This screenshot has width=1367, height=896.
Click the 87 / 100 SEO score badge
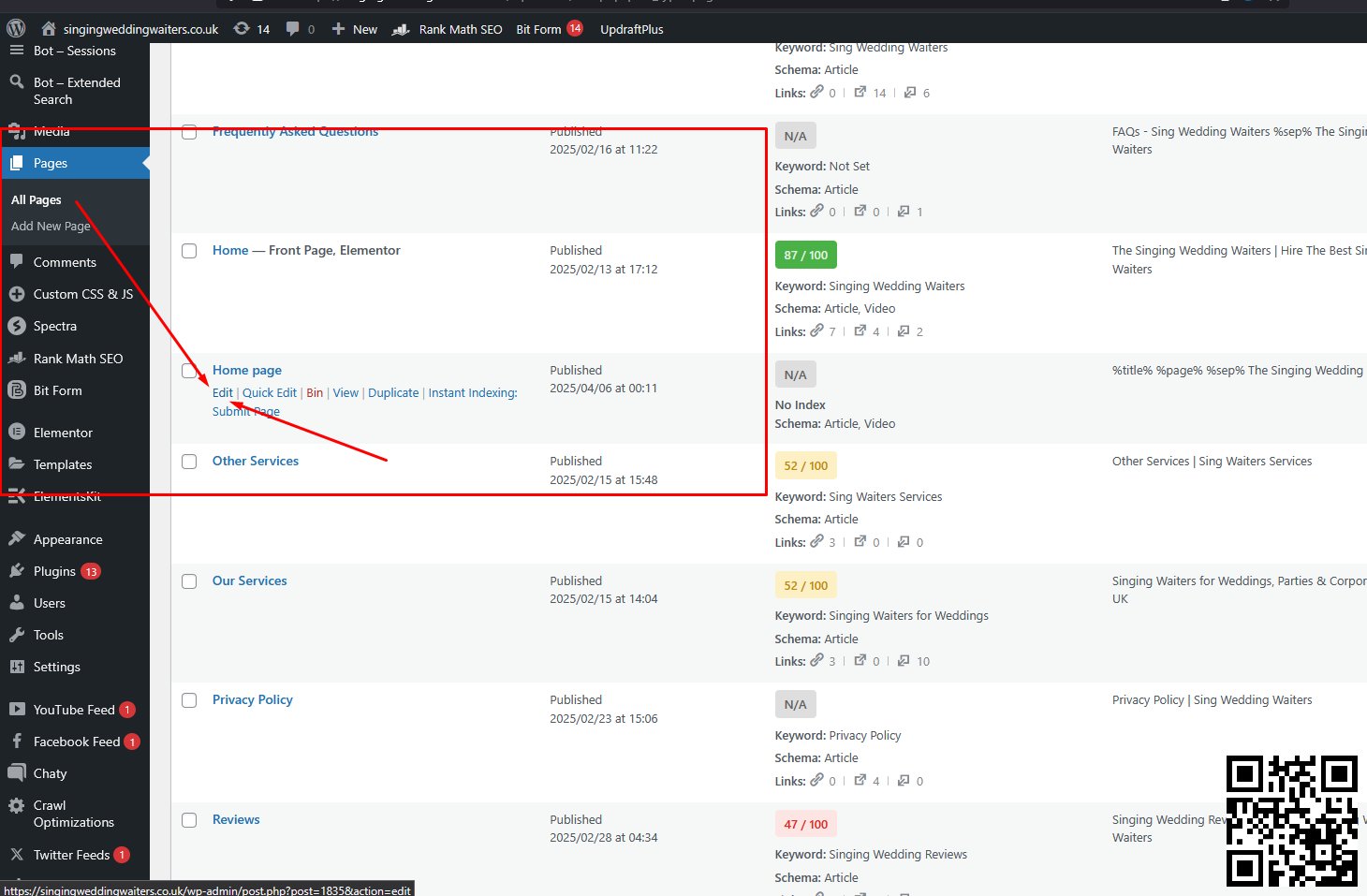805,255
